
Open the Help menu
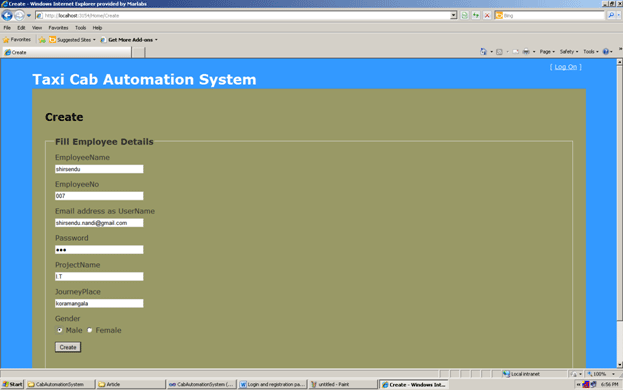pos(97,28)
